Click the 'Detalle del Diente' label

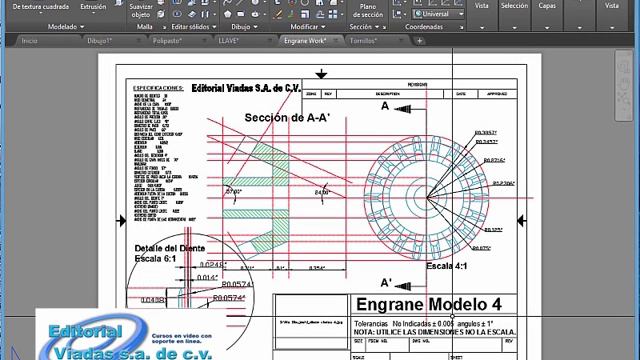[x=170, y=248]
